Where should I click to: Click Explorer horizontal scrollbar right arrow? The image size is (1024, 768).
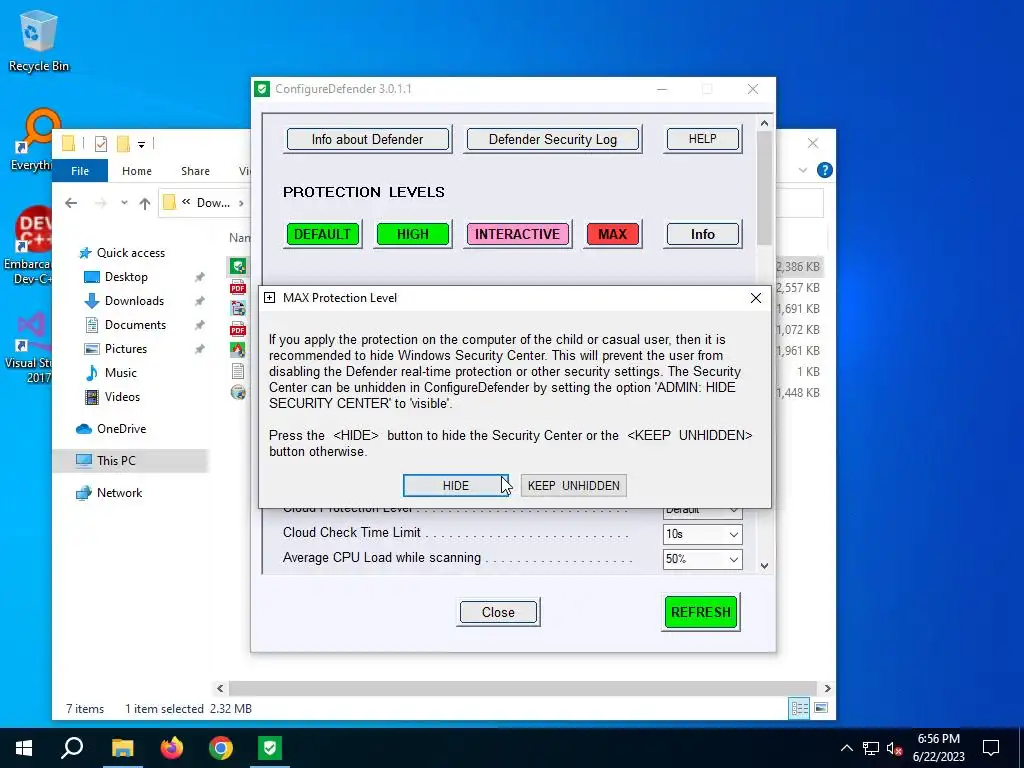(827, 688)
